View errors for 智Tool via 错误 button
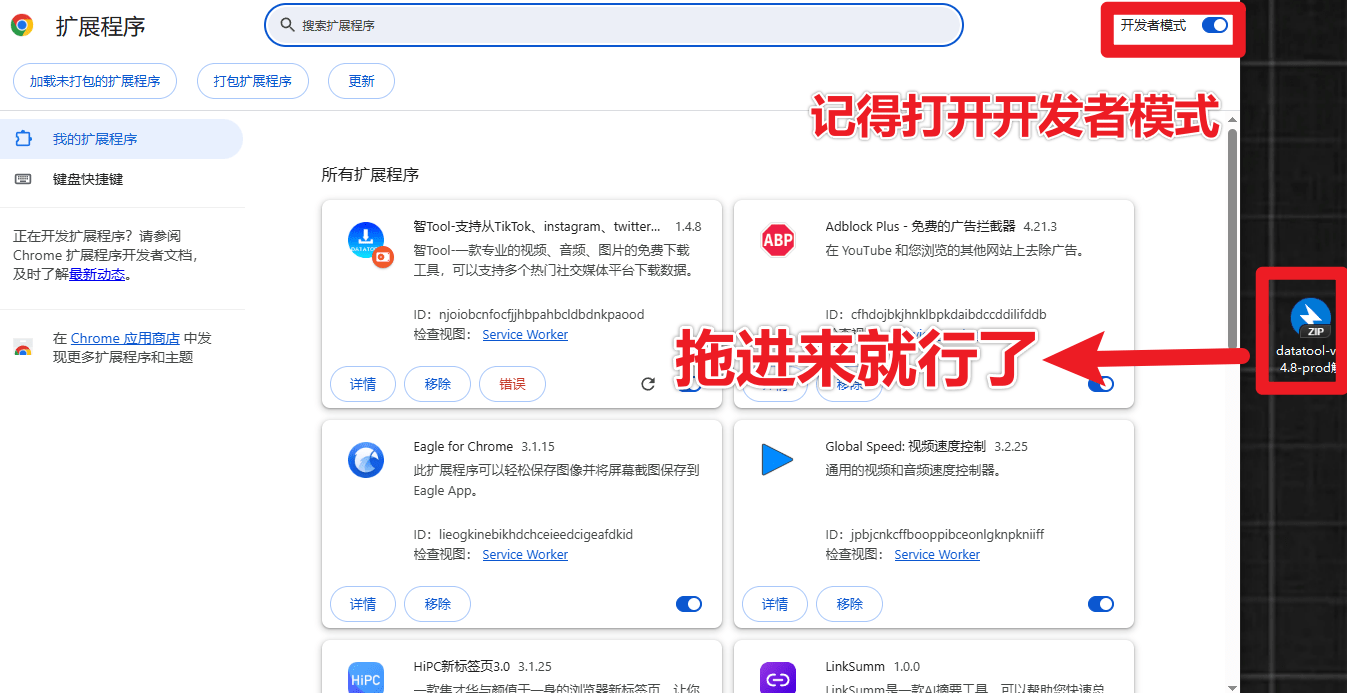Viewport: 1347px width, 693px height. point(512,383)
